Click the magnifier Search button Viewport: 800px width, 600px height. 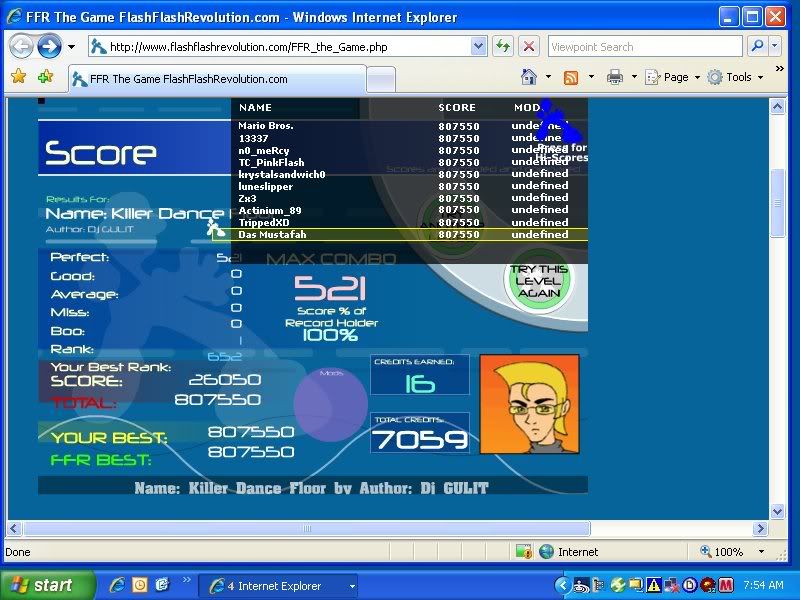759,46
